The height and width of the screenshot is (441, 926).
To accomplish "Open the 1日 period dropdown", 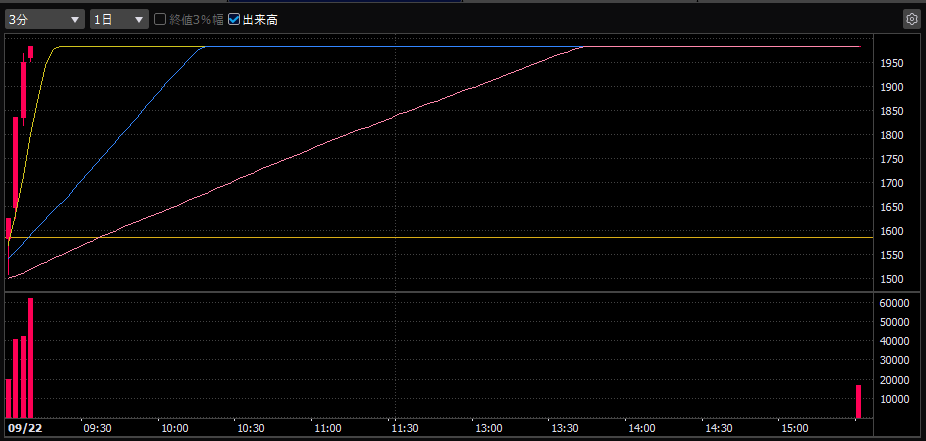I will [118, 19].
